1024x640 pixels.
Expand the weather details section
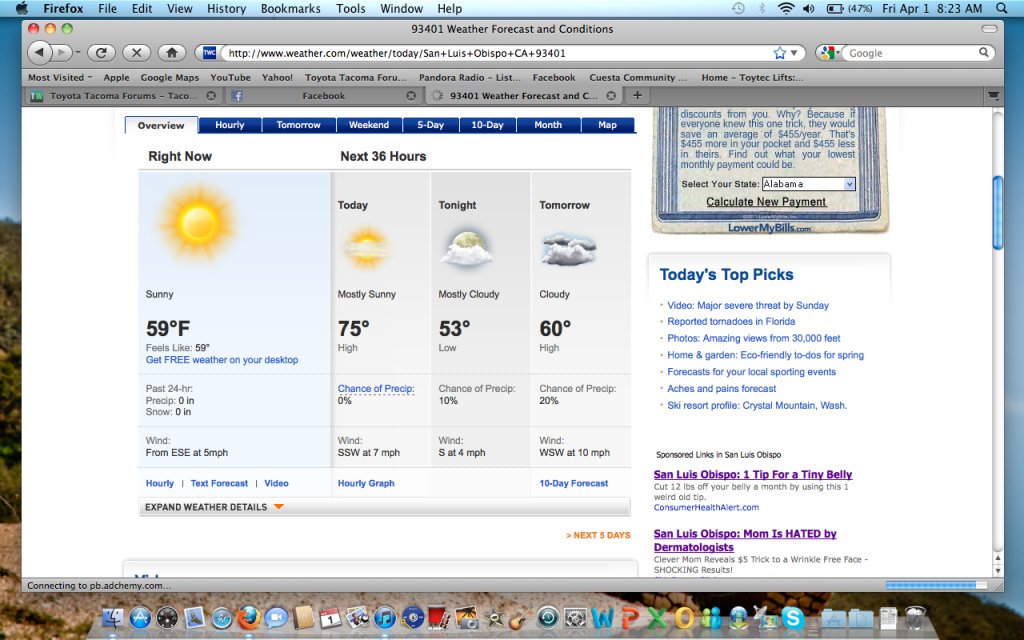(214, 507)
